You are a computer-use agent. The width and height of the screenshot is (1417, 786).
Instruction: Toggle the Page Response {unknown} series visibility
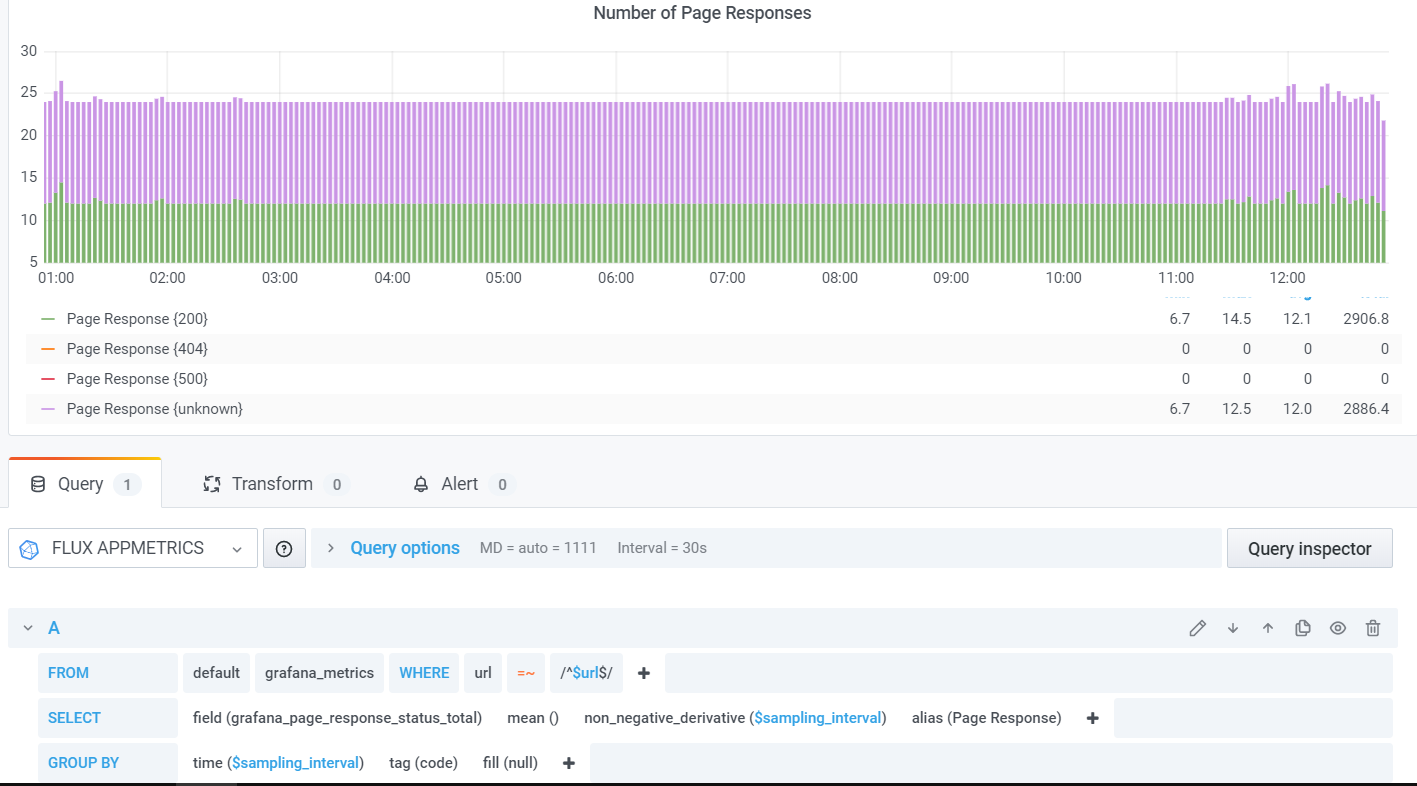pyautogui.click(x=154, y=408)
